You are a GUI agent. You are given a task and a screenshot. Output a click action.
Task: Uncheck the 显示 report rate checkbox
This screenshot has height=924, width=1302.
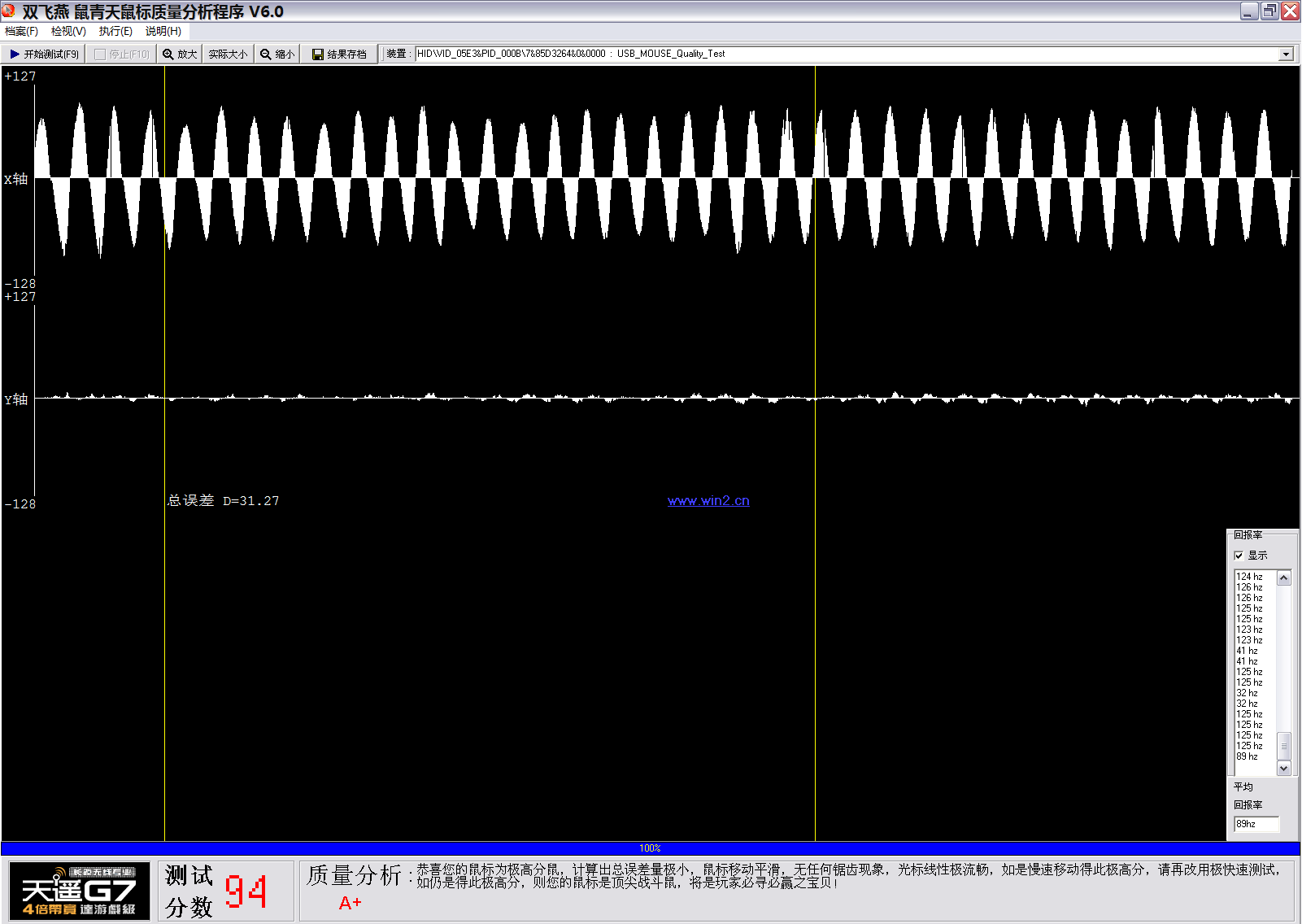pos(1239,556)
